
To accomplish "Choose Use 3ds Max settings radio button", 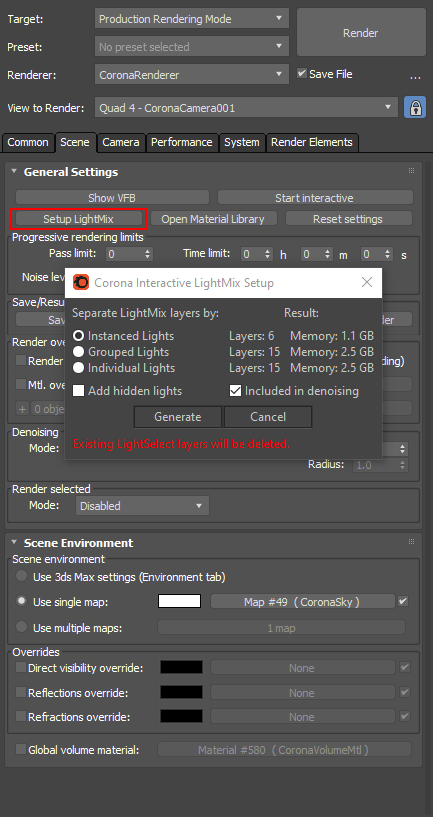I will [21, 576].
